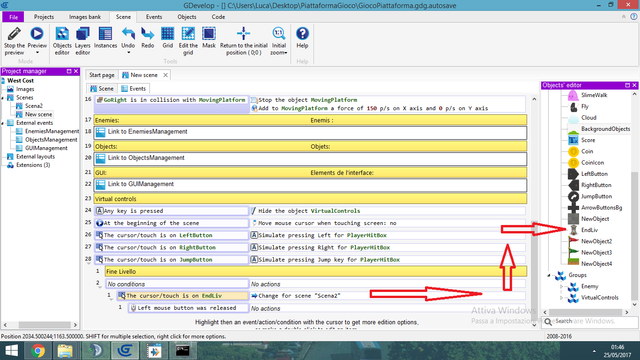Switch to the Images bank ribbon tab
The height and width of the screenshot is (360, 640).
pyautogui.click(x=84, y=17)
